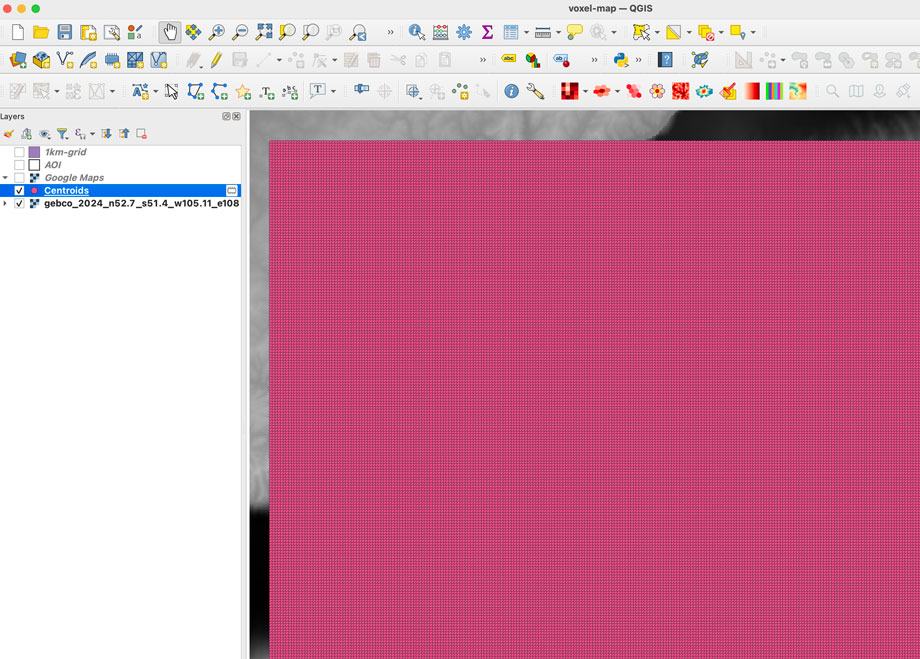Check the AOI layer visibility box
Screen dimensions: 920x659
[x=19, y=165]
